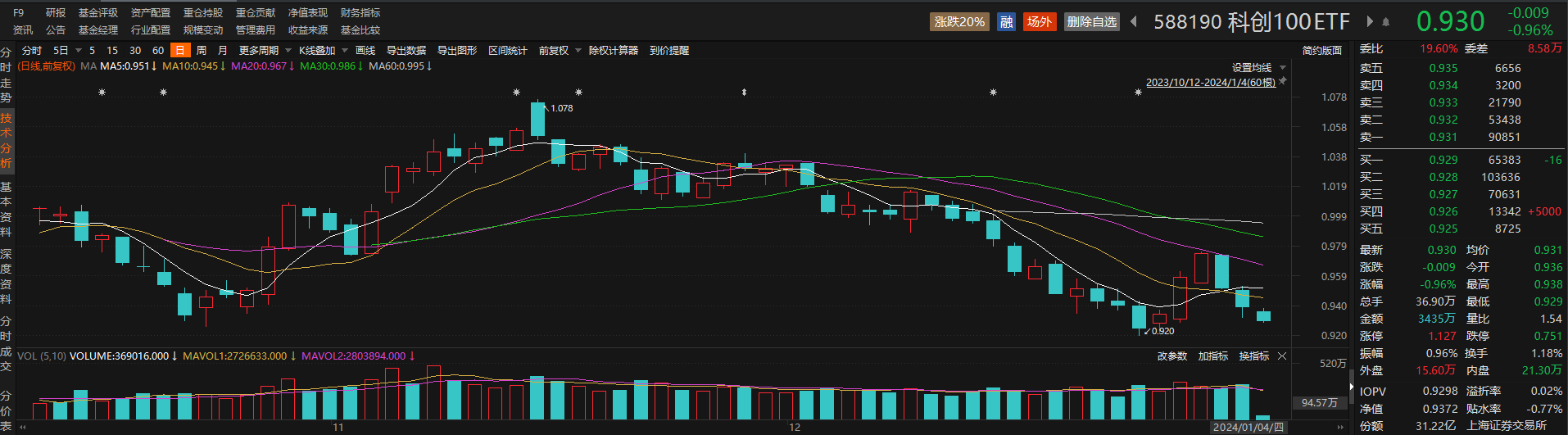This screenshot has width=1568, height=435.
Task: Select the 周 weekly period
Action: point(202,51)
